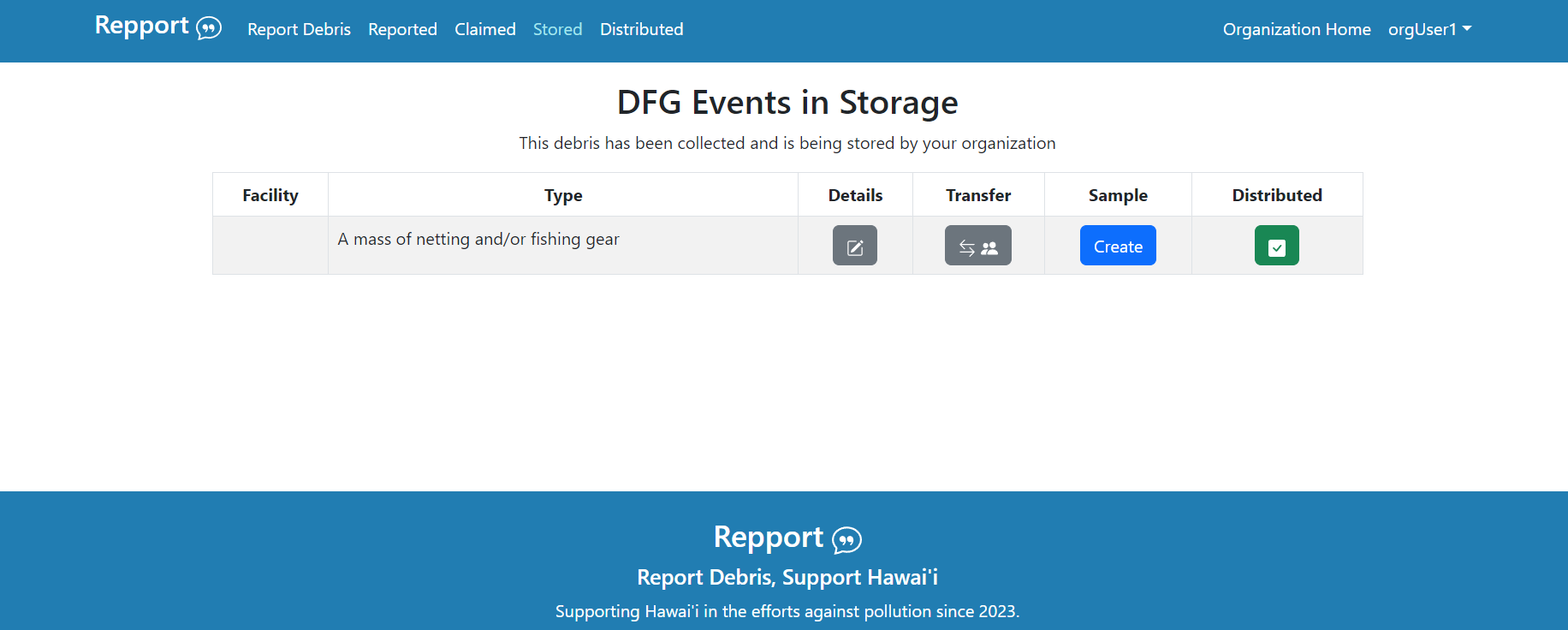Switch to the Claimed page
The height and width of the screenshot is (630, 1568).
484,29
